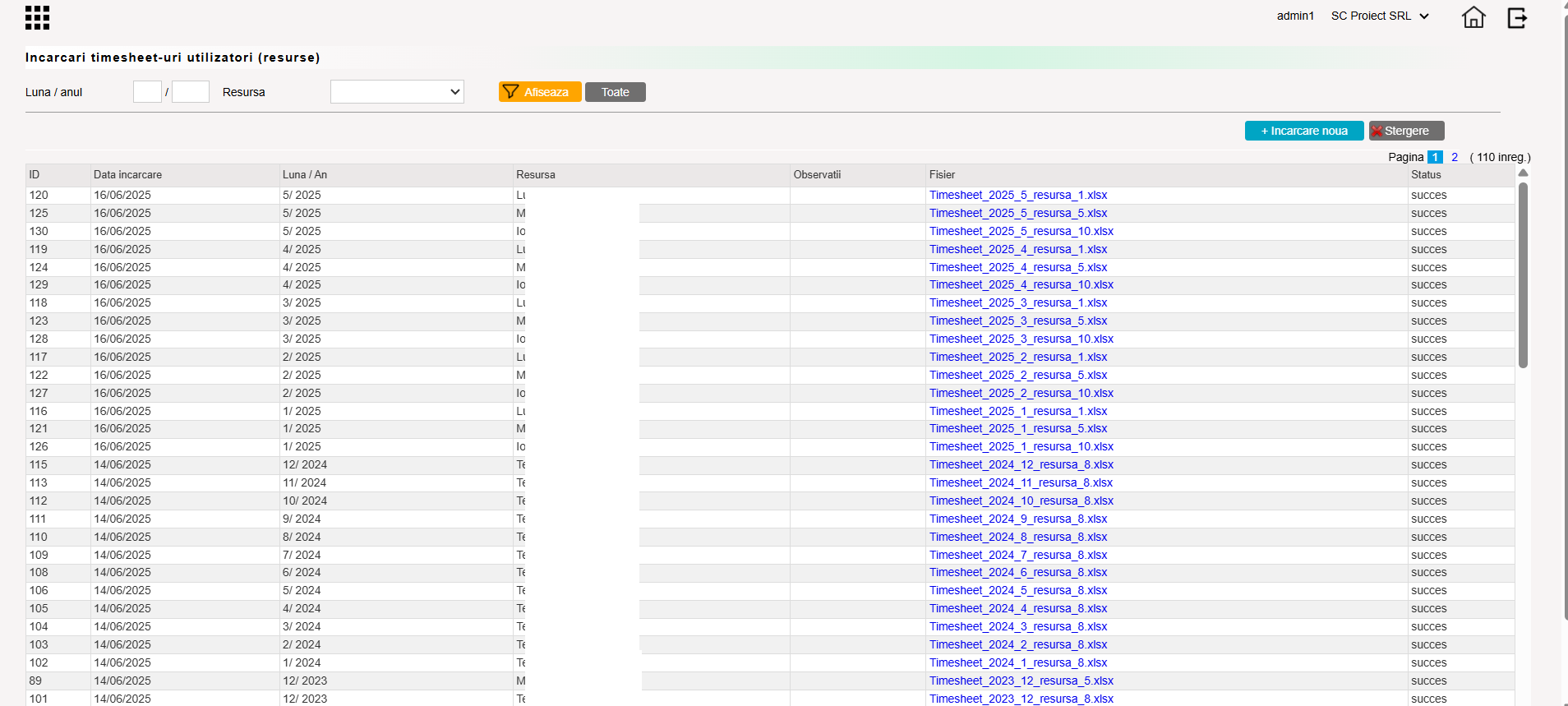Image resolution: width=1568 pixels, height=706 pixels.
Task: Click the Toate button
Action: (x=616, y=92)
